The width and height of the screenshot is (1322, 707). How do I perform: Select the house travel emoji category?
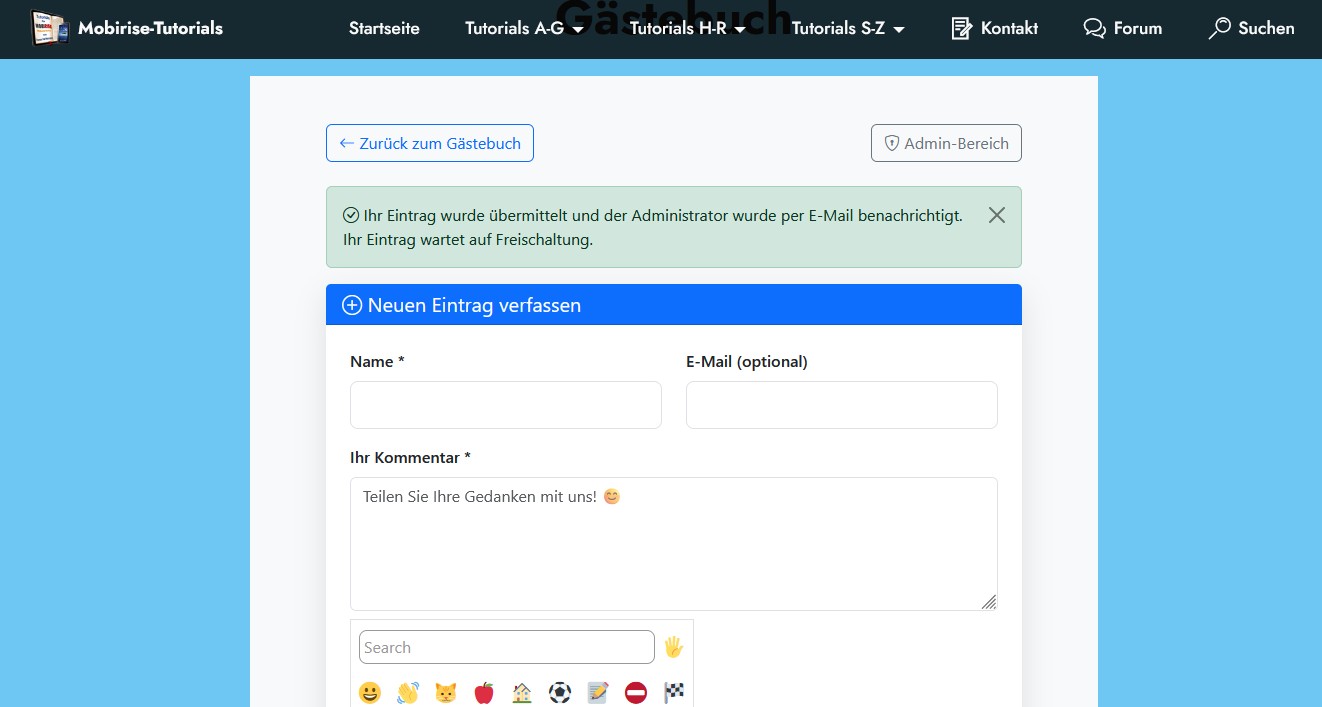(x=522, y=692)
